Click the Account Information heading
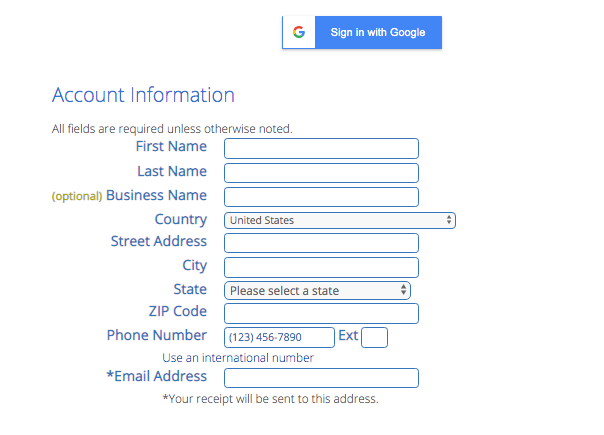The image size is (604, 435). 143,95
